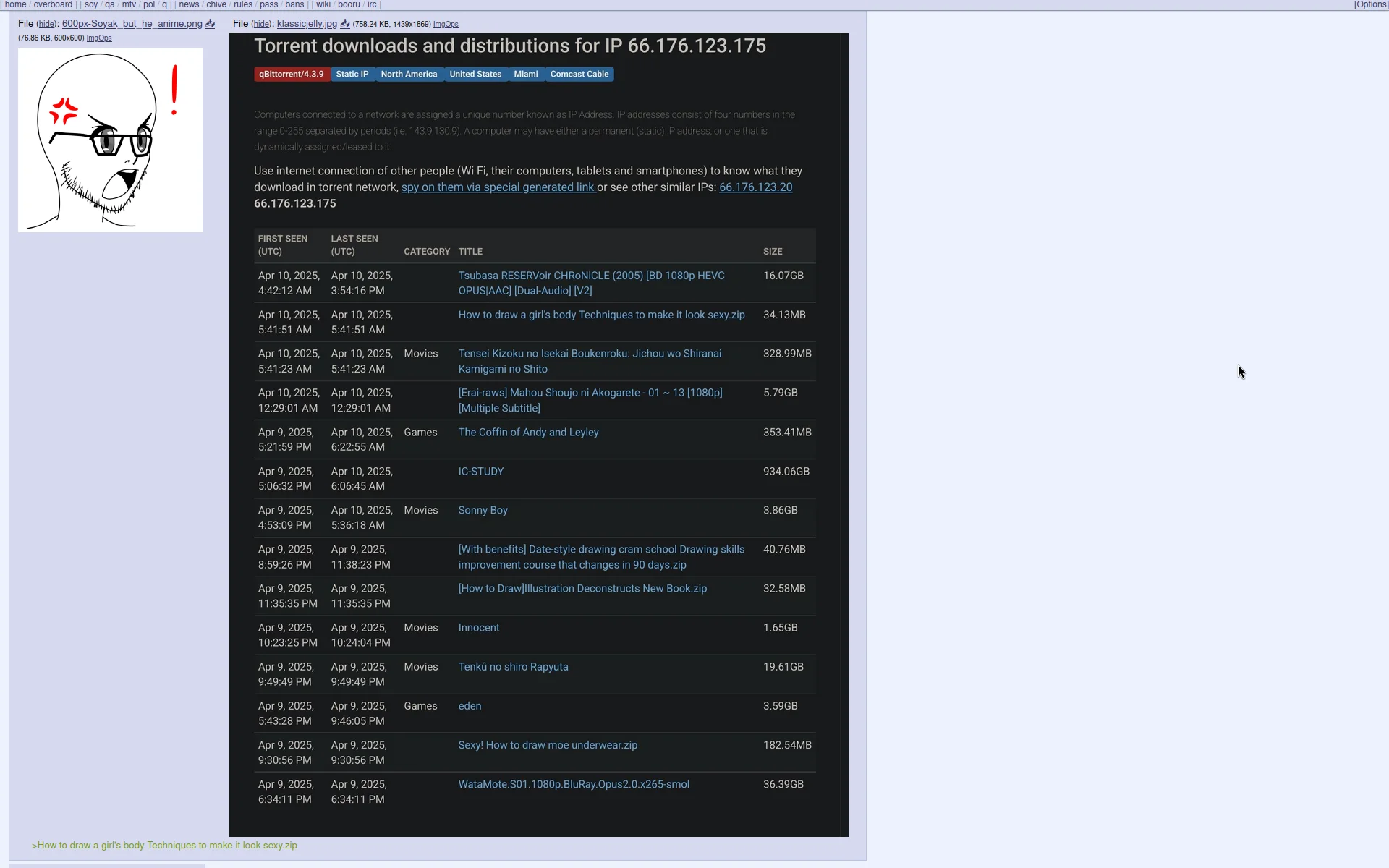Go to the overboard
Screen dimensions: 1389x868
(53, 4)
